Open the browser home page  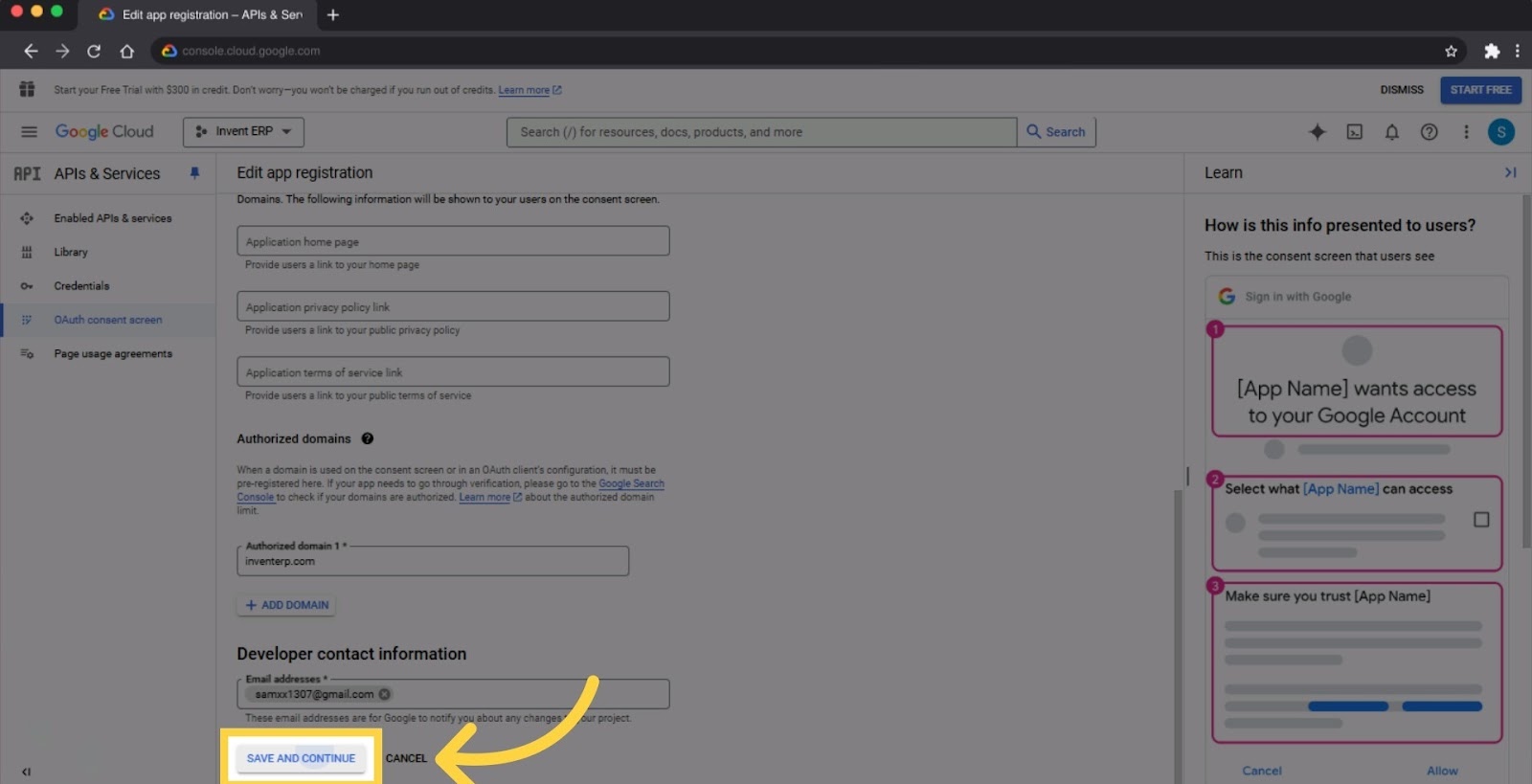(x=126, y=51)
